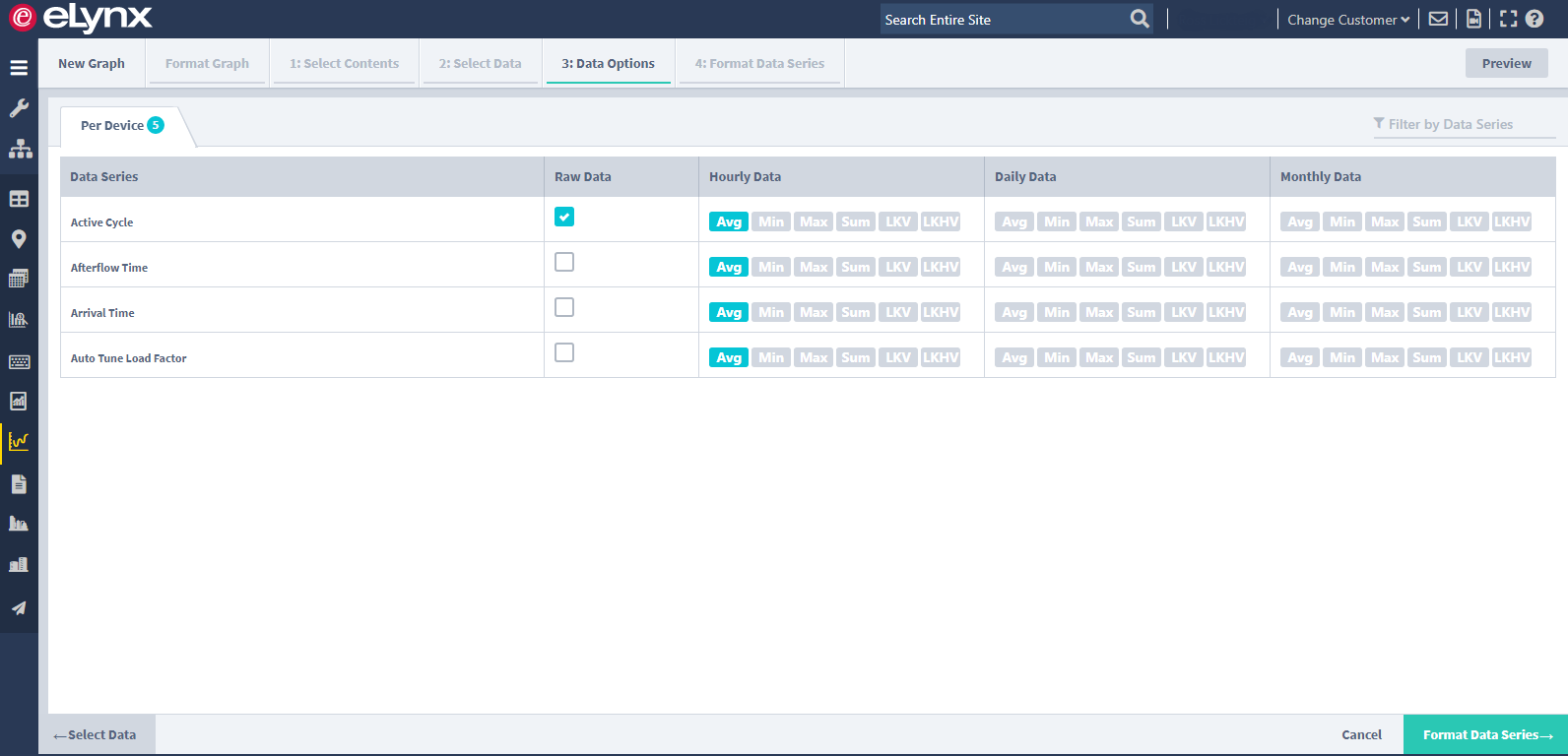Open the mail envelope icon
Viewport: 1568px width, 756px height.
coord(1438,19)
